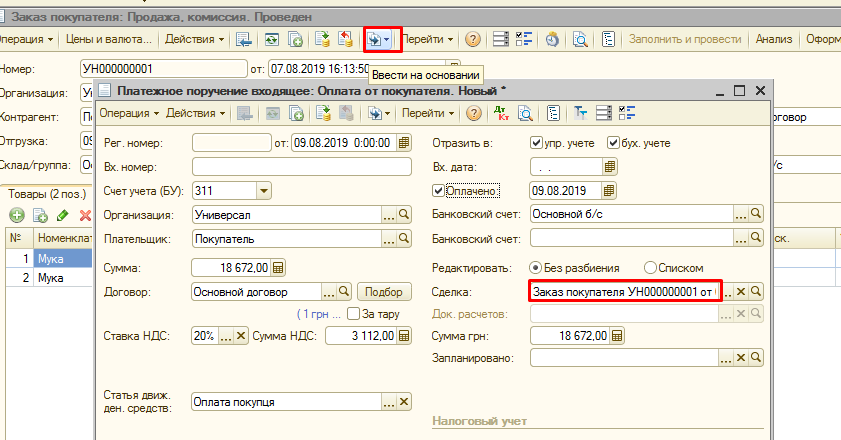Image resolution: width=841 pixels, height=440 pixels.
Task: Click into Рег. номер input field
Action: click(x=232, y=143)
